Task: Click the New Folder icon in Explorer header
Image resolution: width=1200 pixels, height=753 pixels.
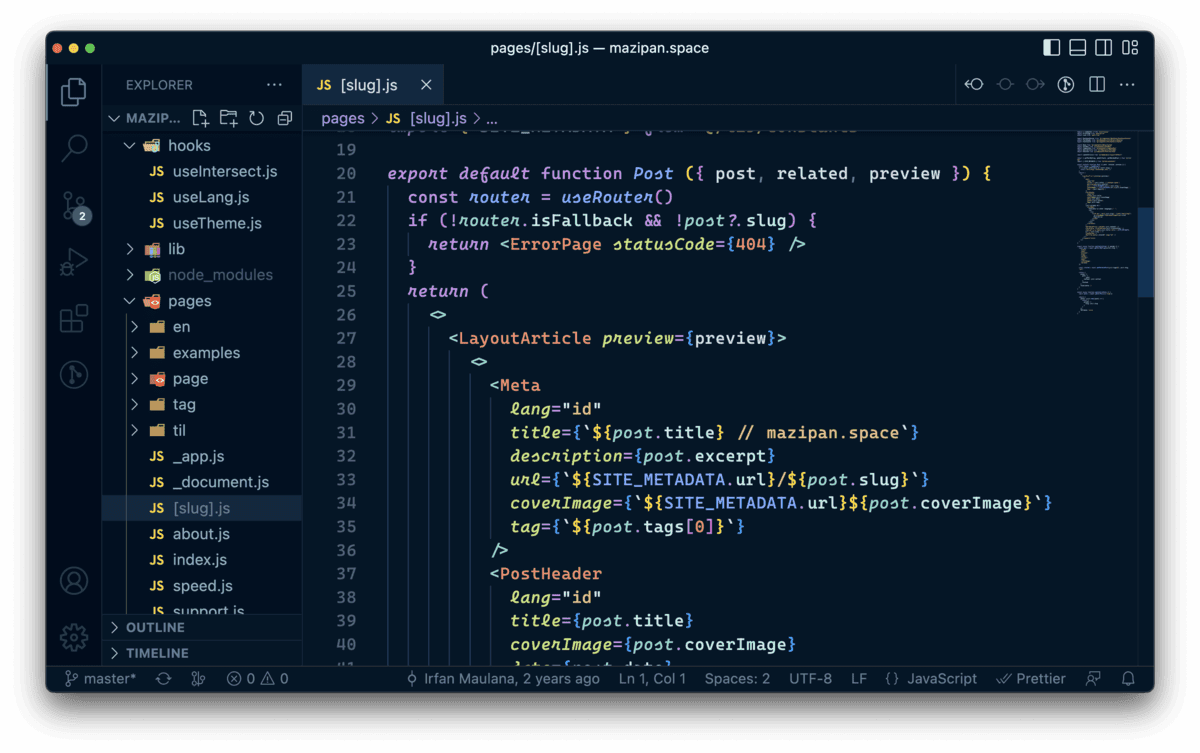Action: tap(228, 118)
